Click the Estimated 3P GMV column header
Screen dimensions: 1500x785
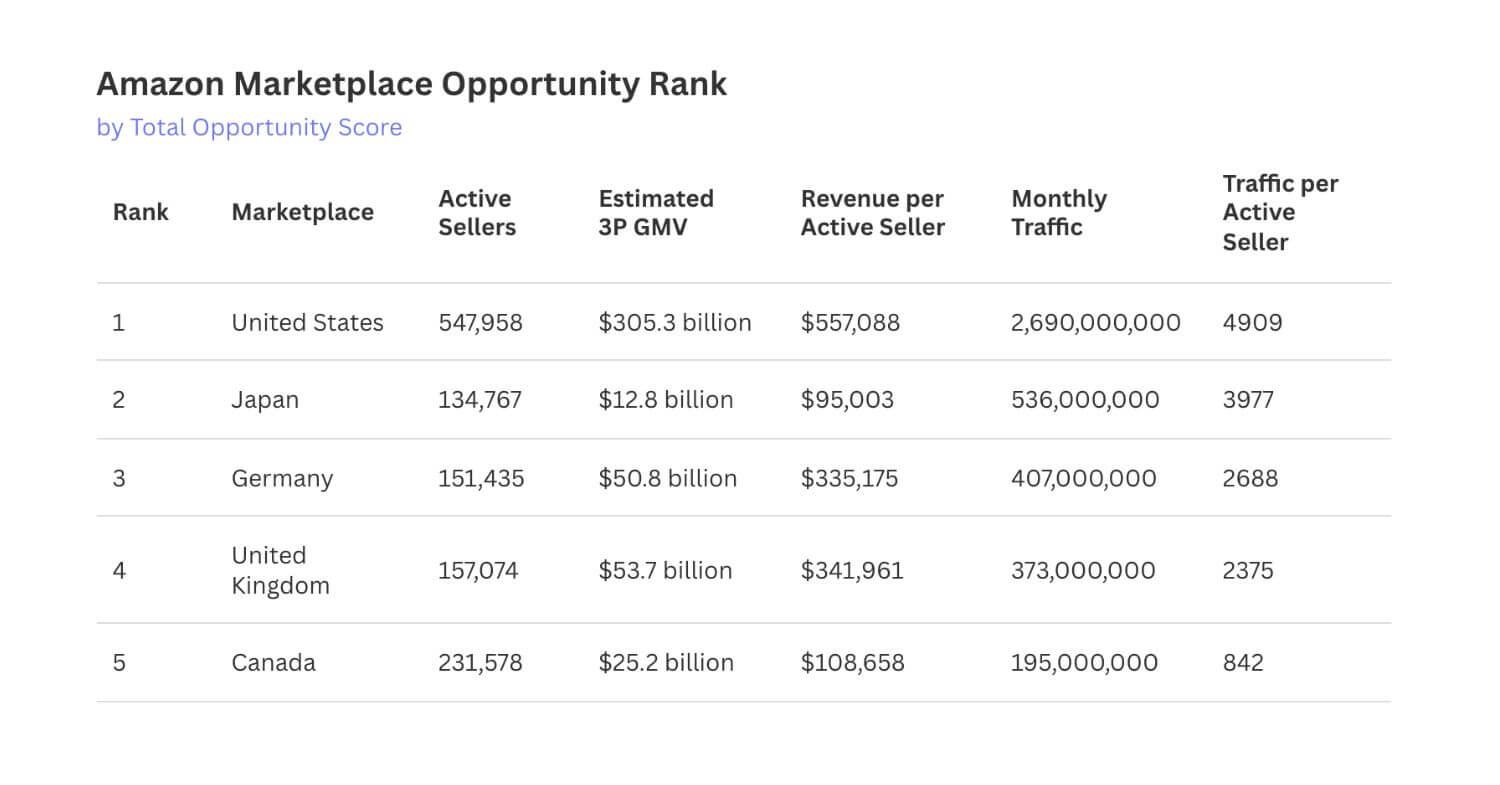[656, 212]
